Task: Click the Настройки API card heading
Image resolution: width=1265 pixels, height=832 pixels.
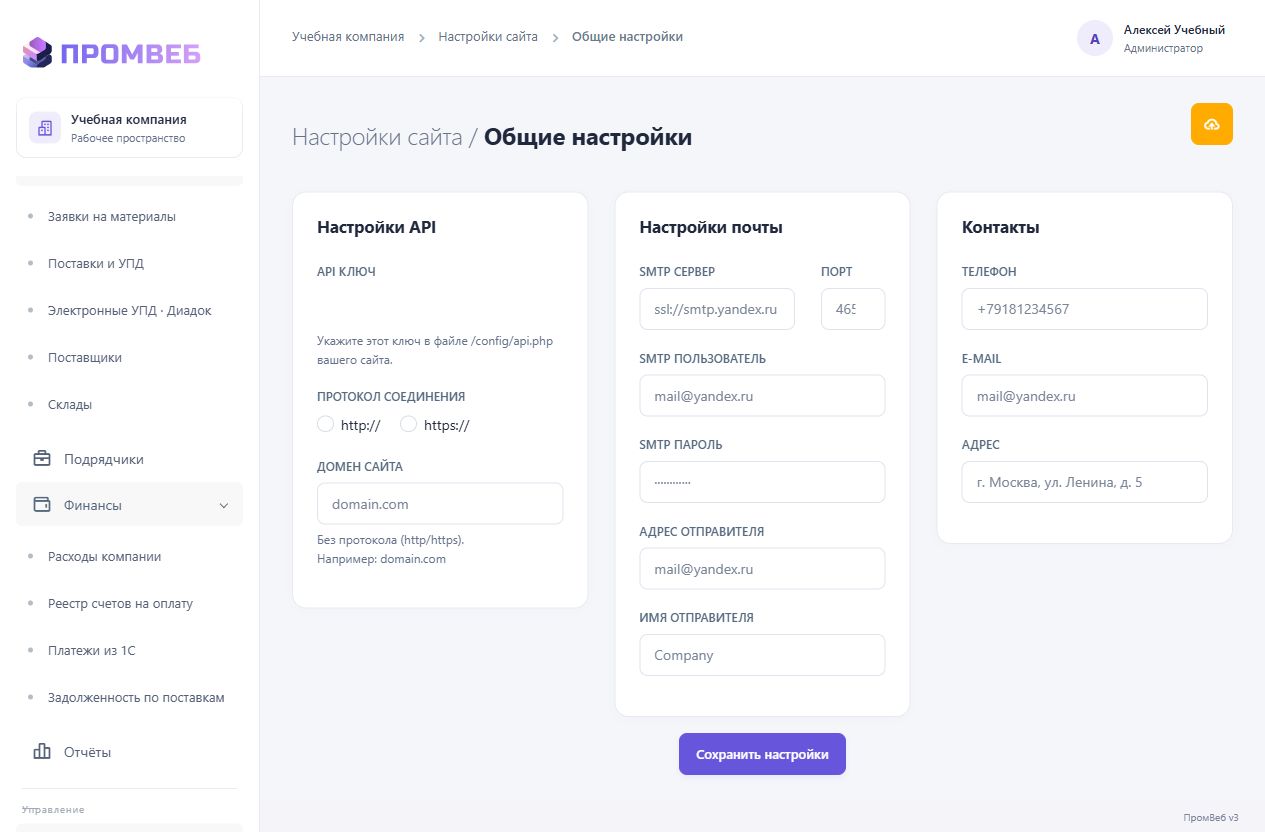Action: pos(377,227)
